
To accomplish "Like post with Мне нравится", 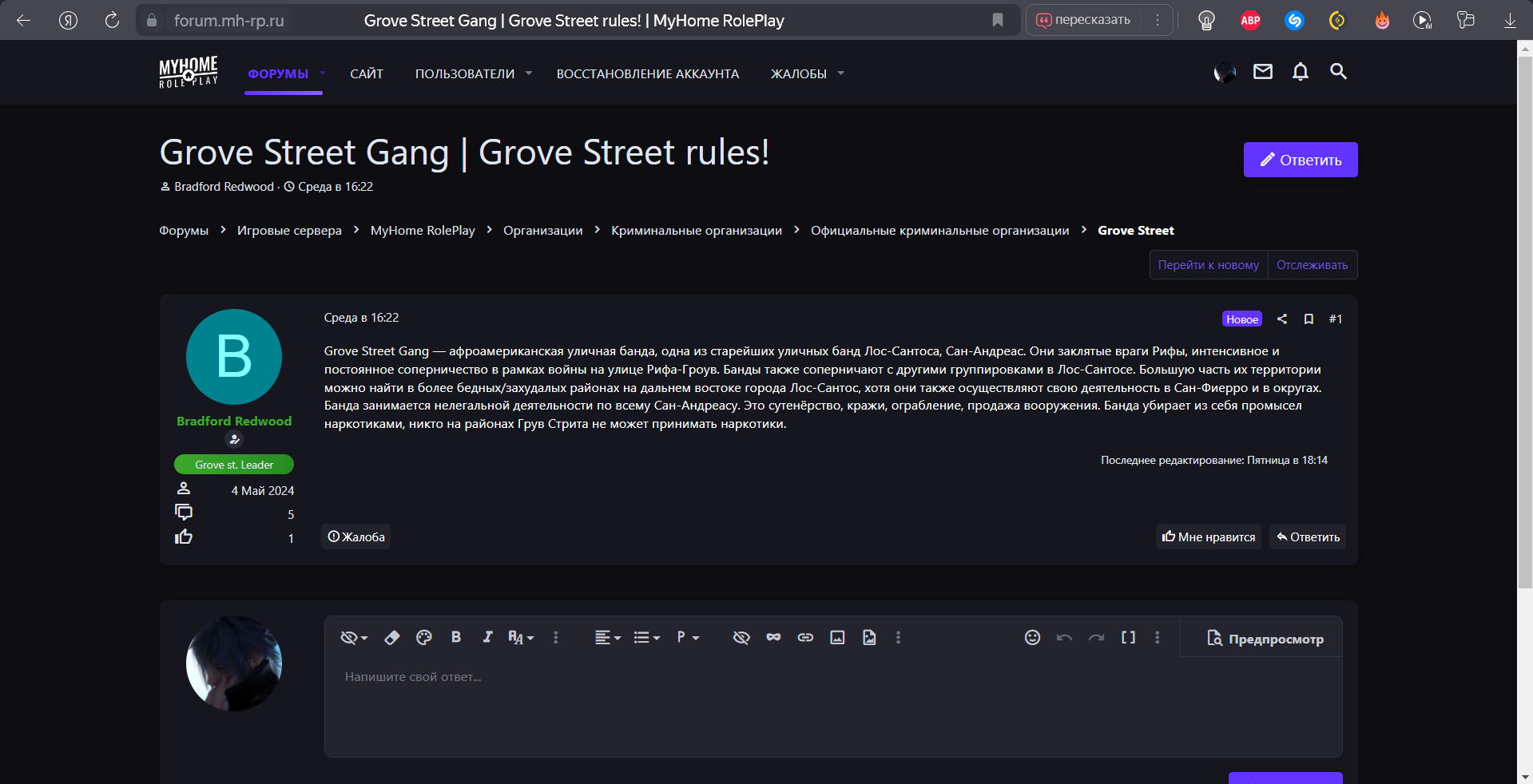I will point(1208,537).
